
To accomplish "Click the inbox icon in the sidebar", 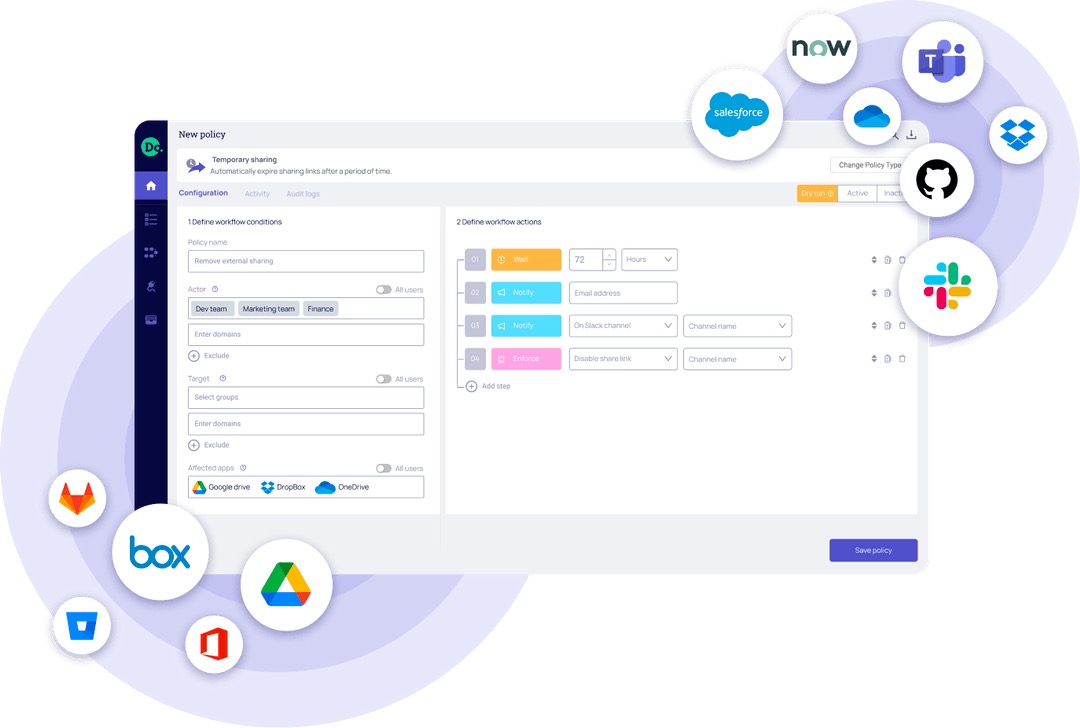I will pyautogui.click(x=151, y=320).
